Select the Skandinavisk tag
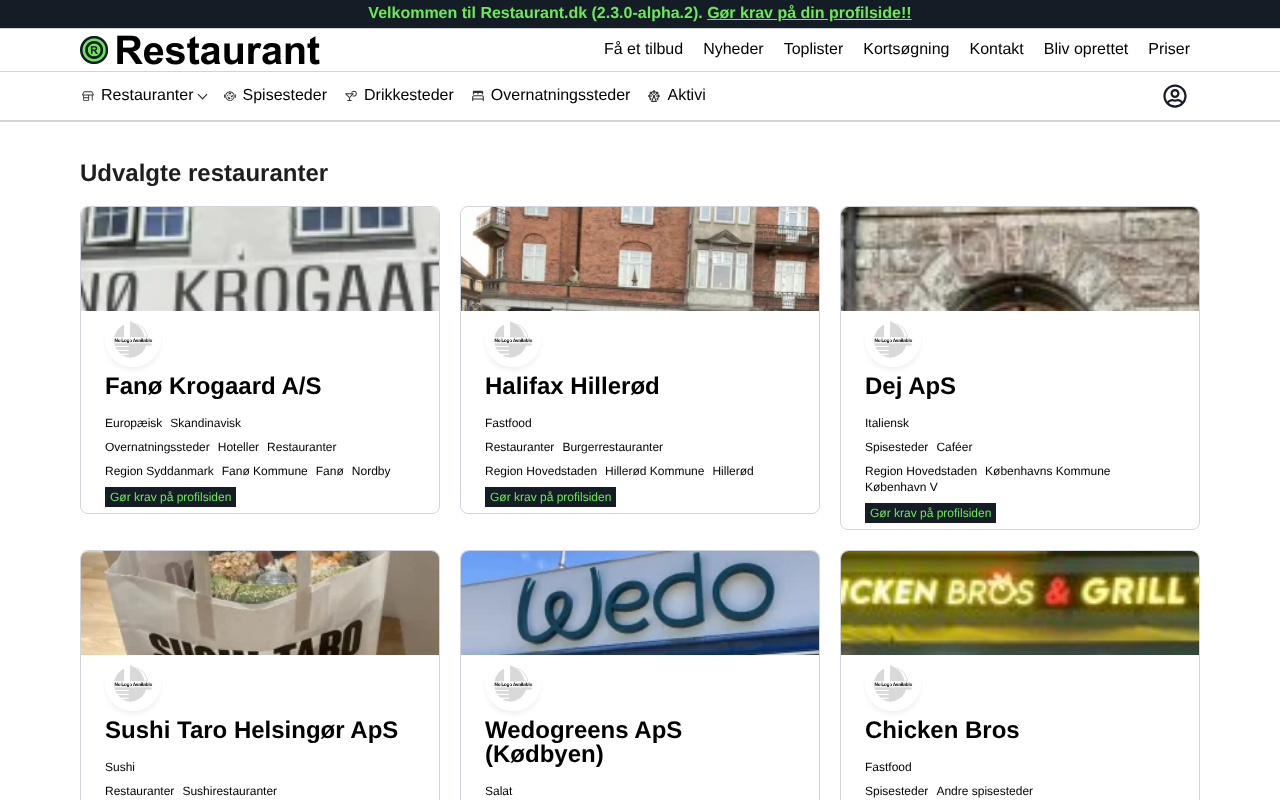The height and width of the screenshot is (800, 1280). (x=205, y=423)
